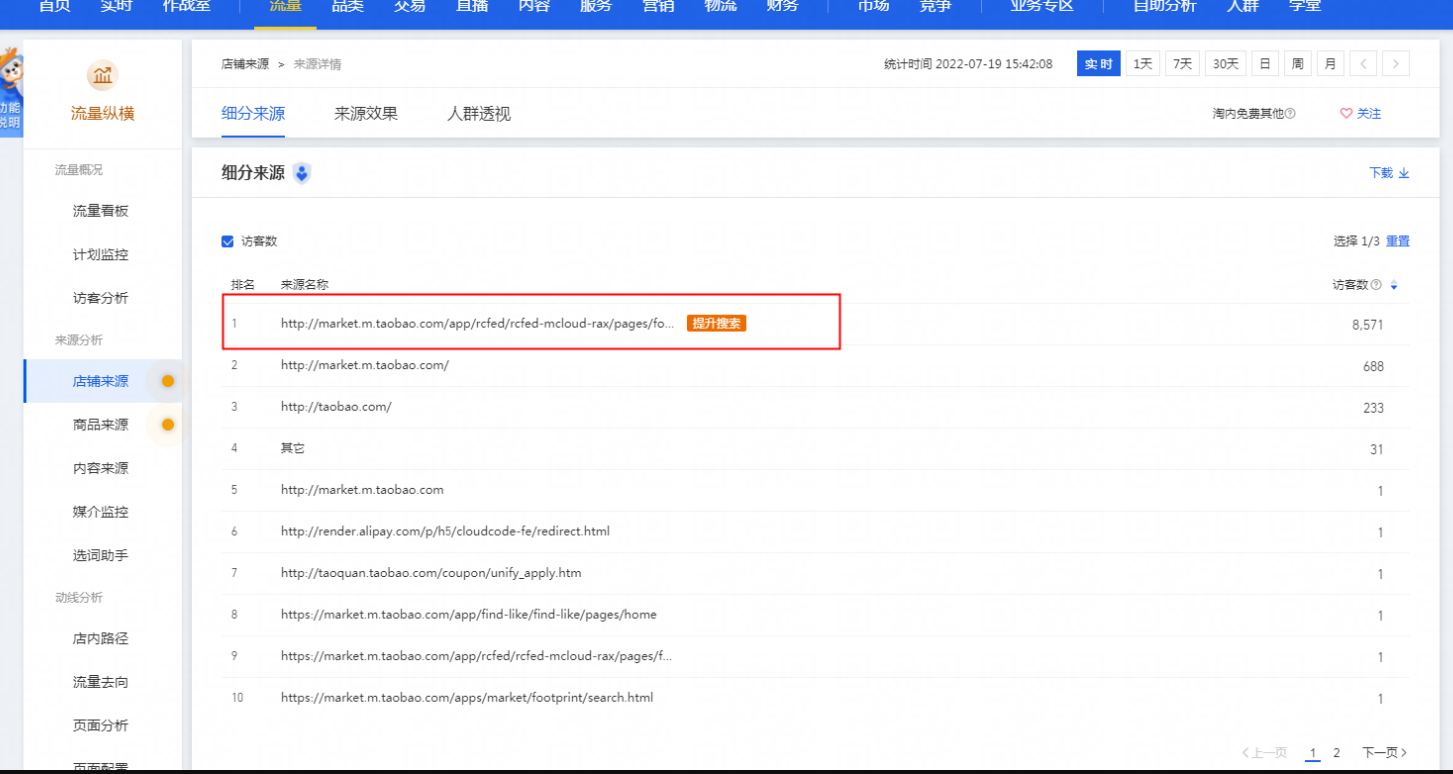Screen dimensions: 1453x774
Task: Click the sort arrow on 访客数 column
Action: 1394,286
